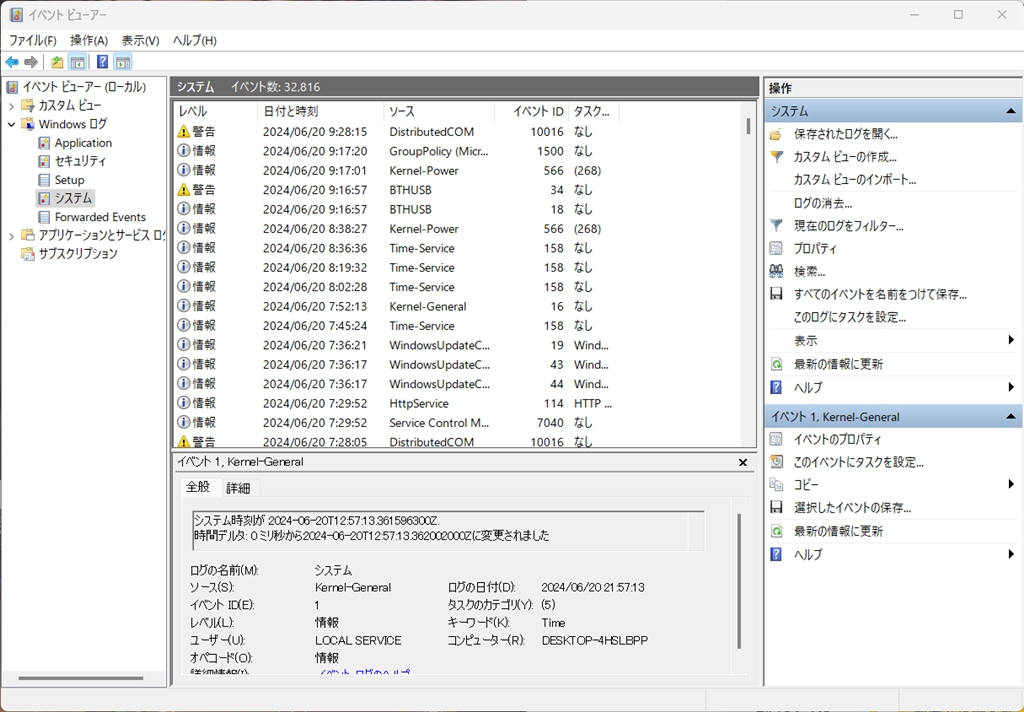Image resolution: width=1024 pixels, height=712 pixels.
Task: Sort by the イベント ID column header
Action: pos(532,112)
